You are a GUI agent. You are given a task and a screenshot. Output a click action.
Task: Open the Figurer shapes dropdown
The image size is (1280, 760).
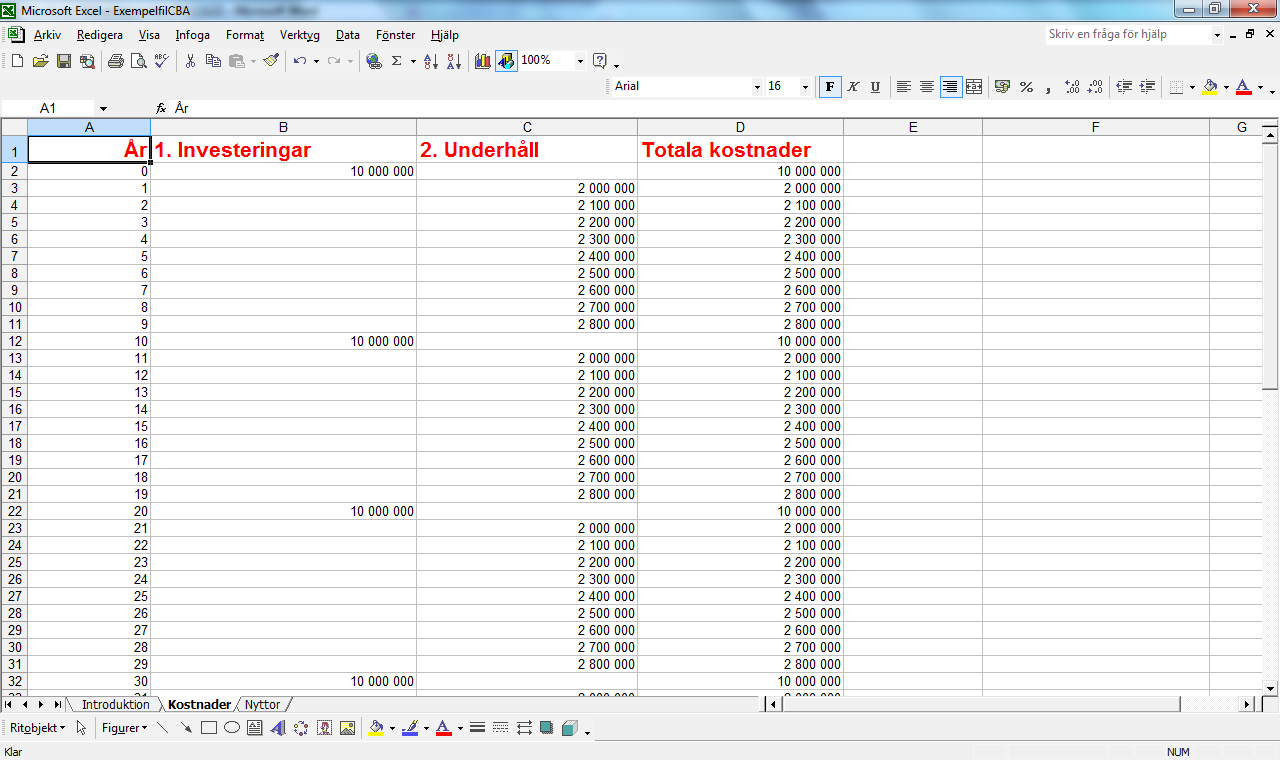click(x=124, y=728)
